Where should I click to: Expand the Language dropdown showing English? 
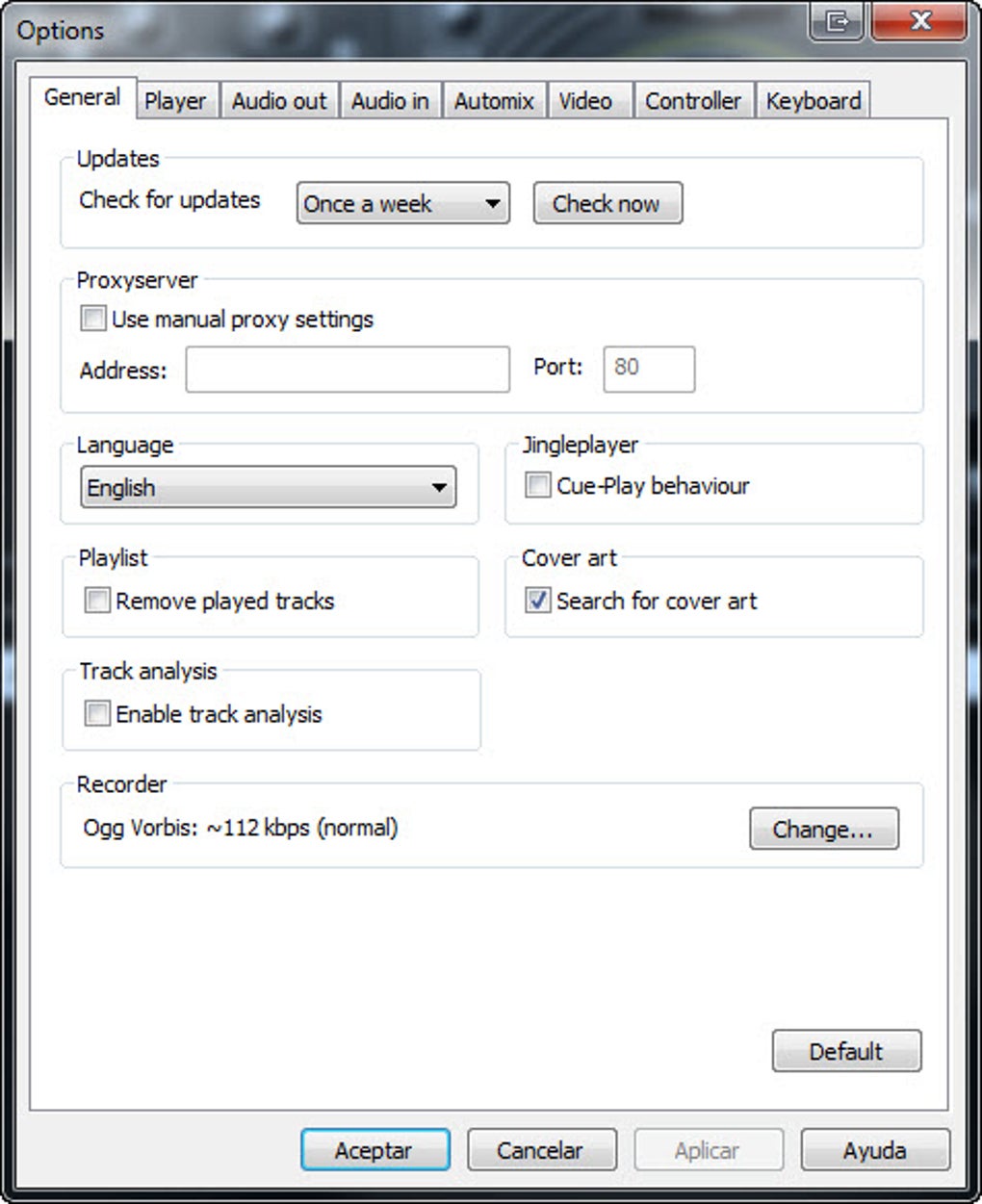click(x=269, y=487)
